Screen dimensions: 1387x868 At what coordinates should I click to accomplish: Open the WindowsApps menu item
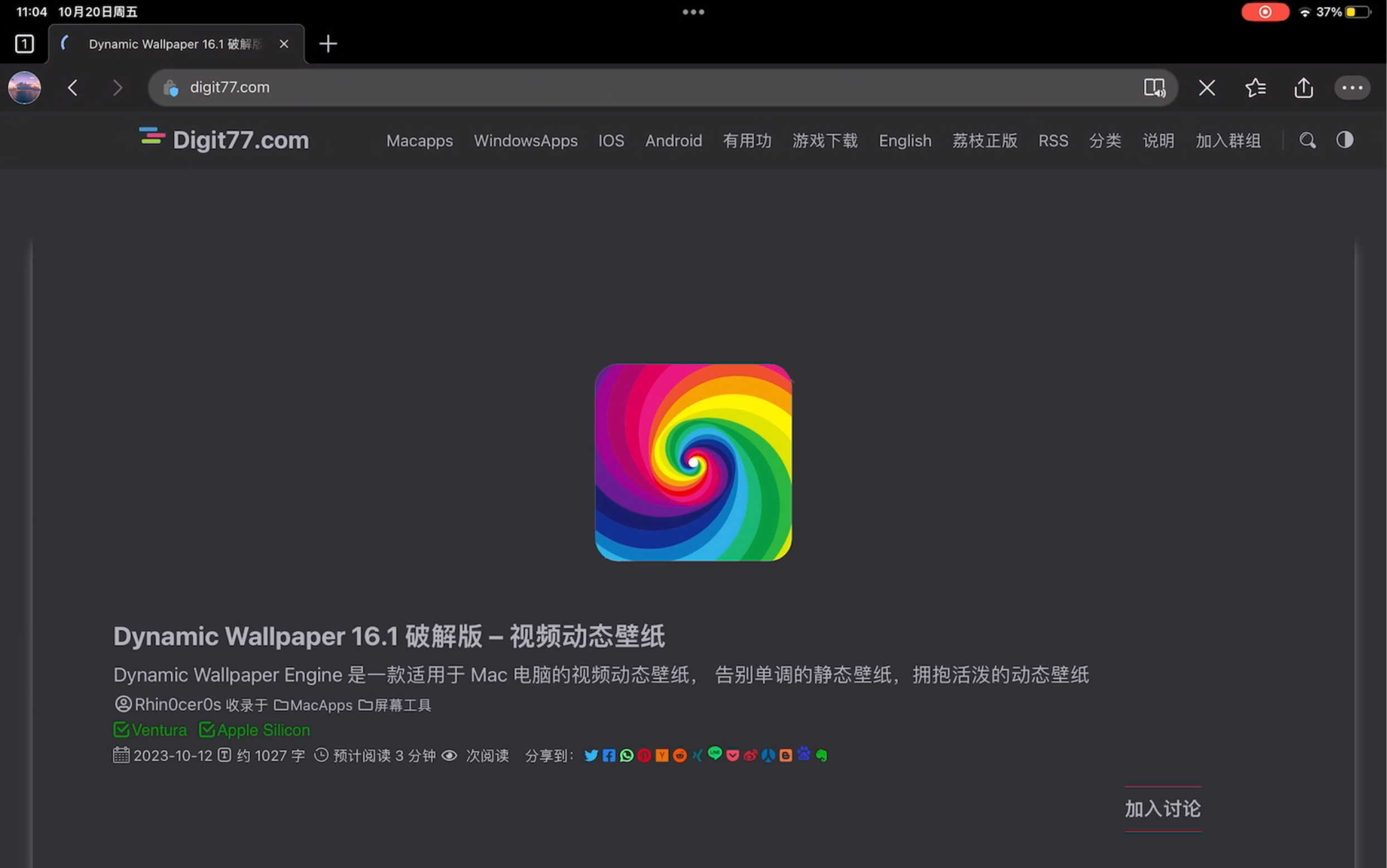click(x=525, y=140)
